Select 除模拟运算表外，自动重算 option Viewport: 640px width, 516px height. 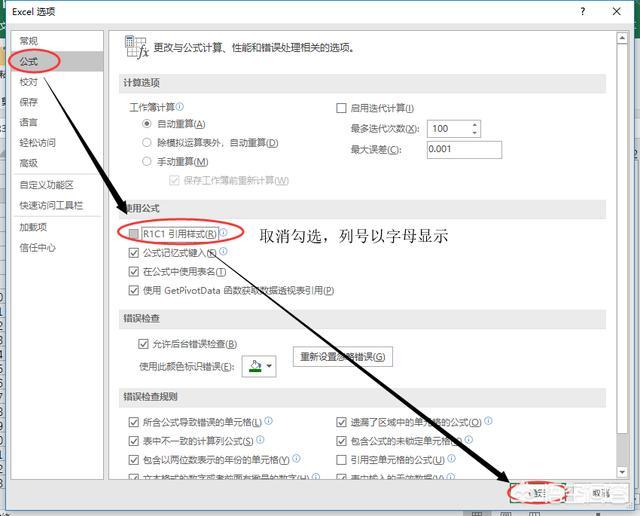147,142
